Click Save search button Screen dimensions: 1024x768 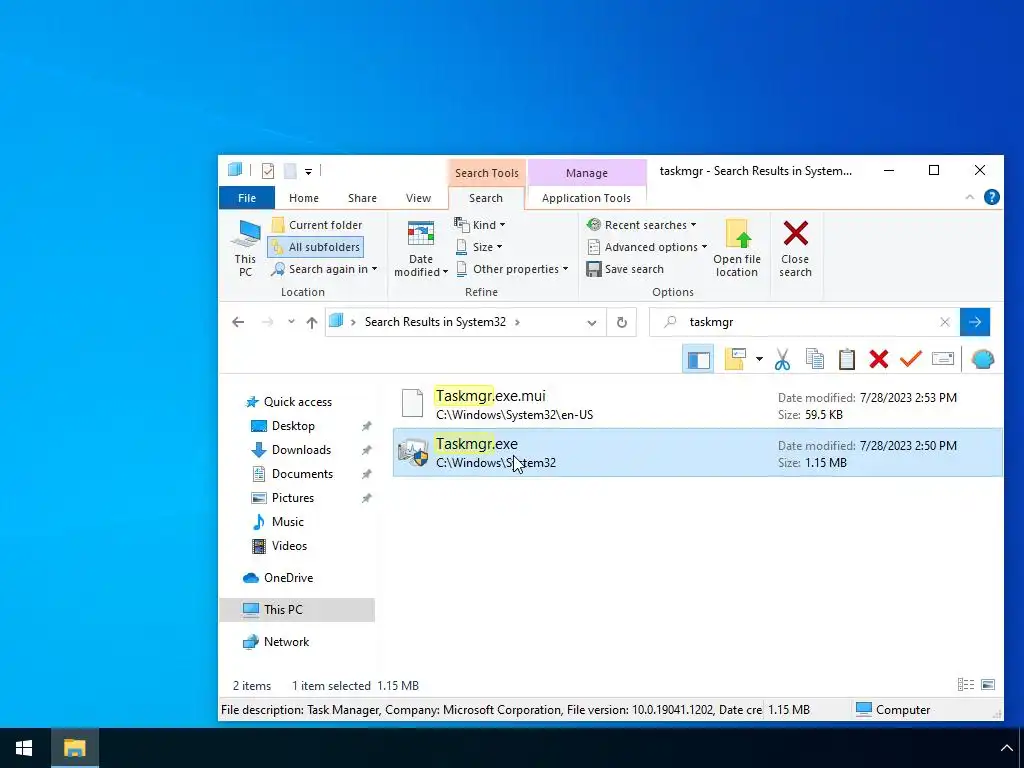coord(625,269)
